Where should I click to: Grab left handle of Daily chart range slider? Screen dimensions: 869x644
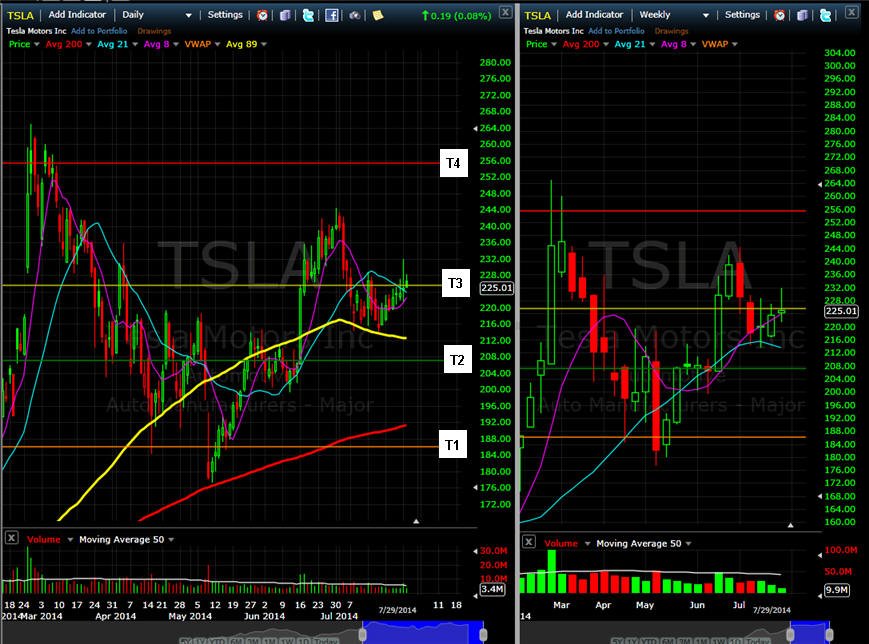coord(362,633)
